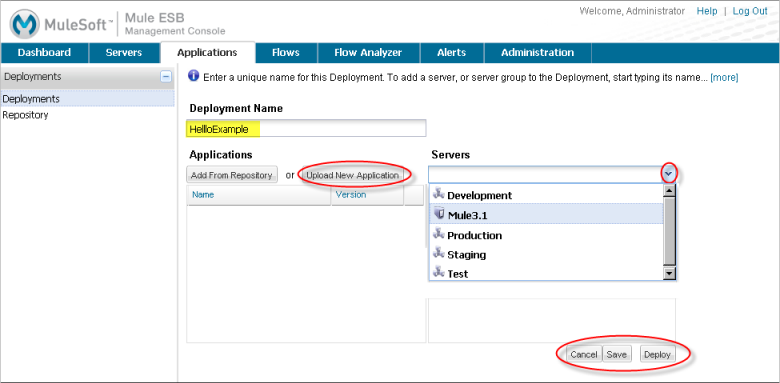Viewport: 780px width, 383px height.
Task: Click the Save button
Action: (x=617, y=354)
